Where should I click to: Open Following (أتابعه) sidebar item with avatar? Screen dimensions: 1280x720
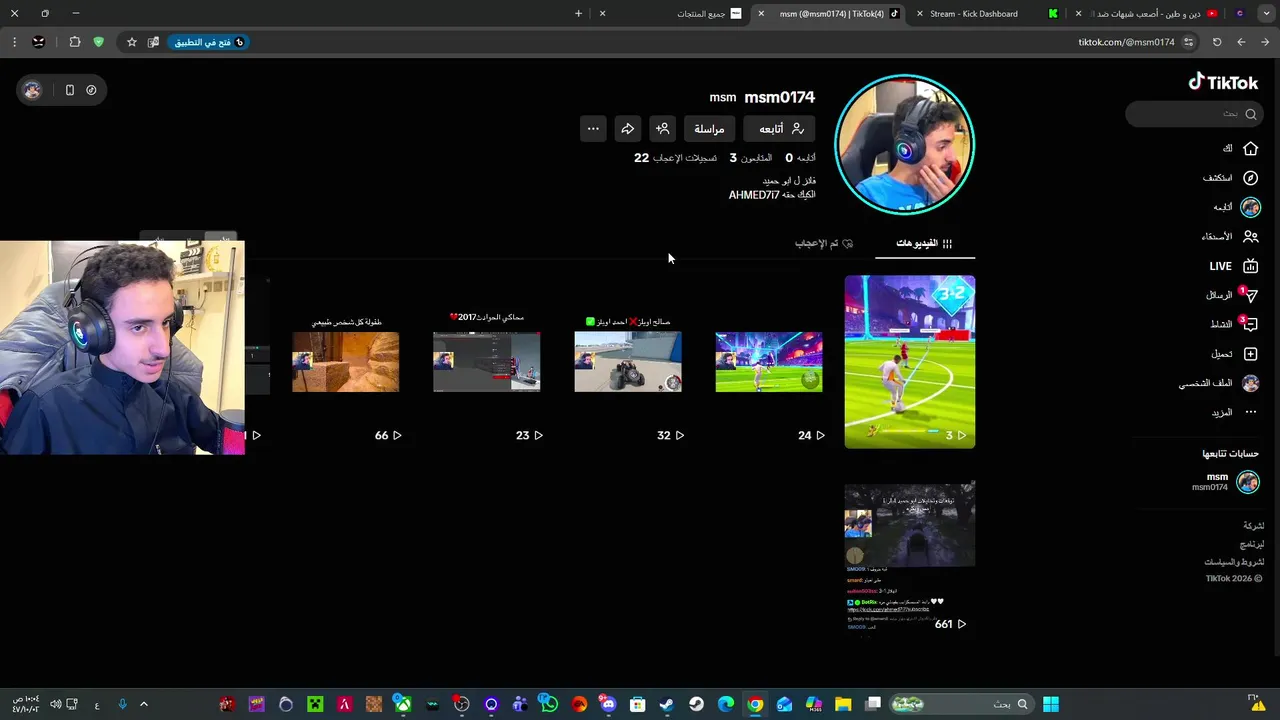click(1236, 207)
